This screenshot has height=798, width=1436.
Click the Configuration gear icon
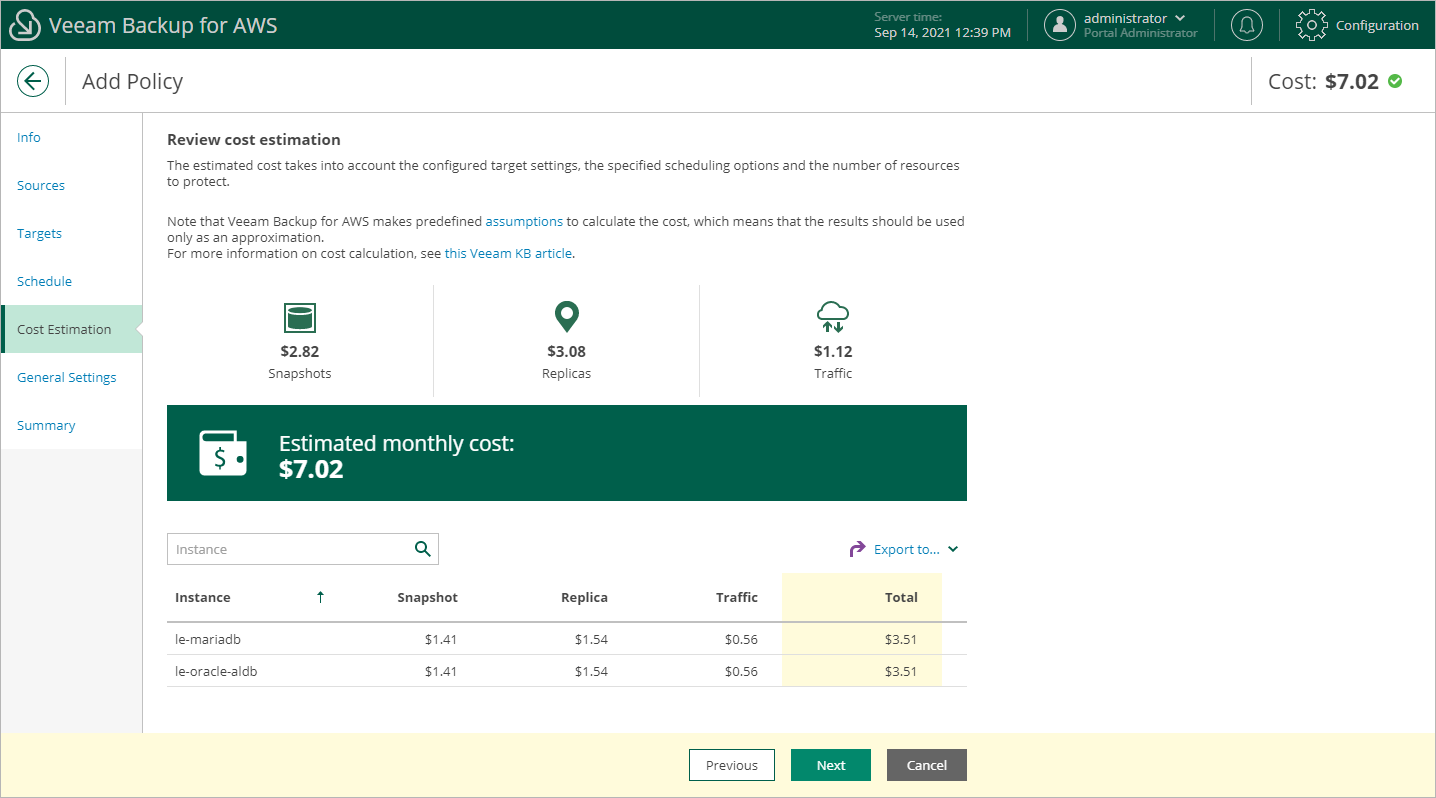(x=1312, y=25)
